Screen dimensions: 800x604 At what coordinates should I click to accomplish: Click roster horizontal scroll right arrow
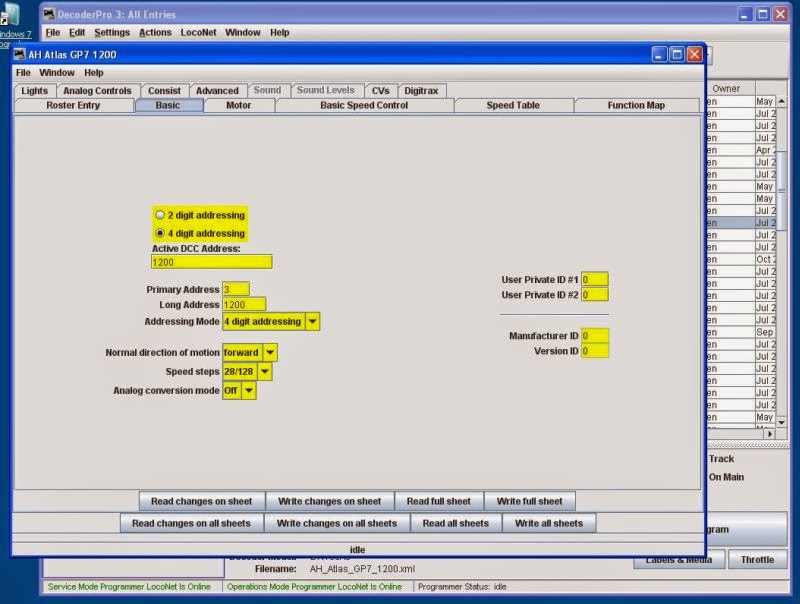(x=769, y=434)
